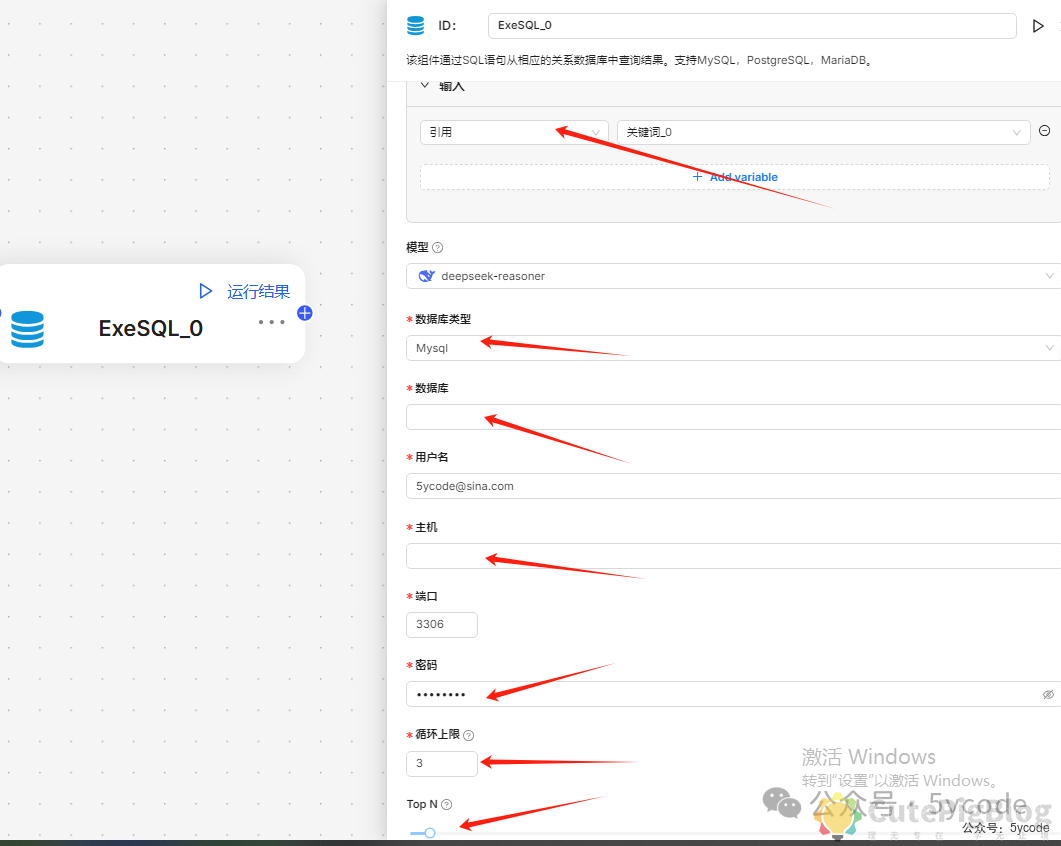This screenshot has height=846, width=1061.
Task: Click the database icon beside the ID field
Action: click(415, 26)
